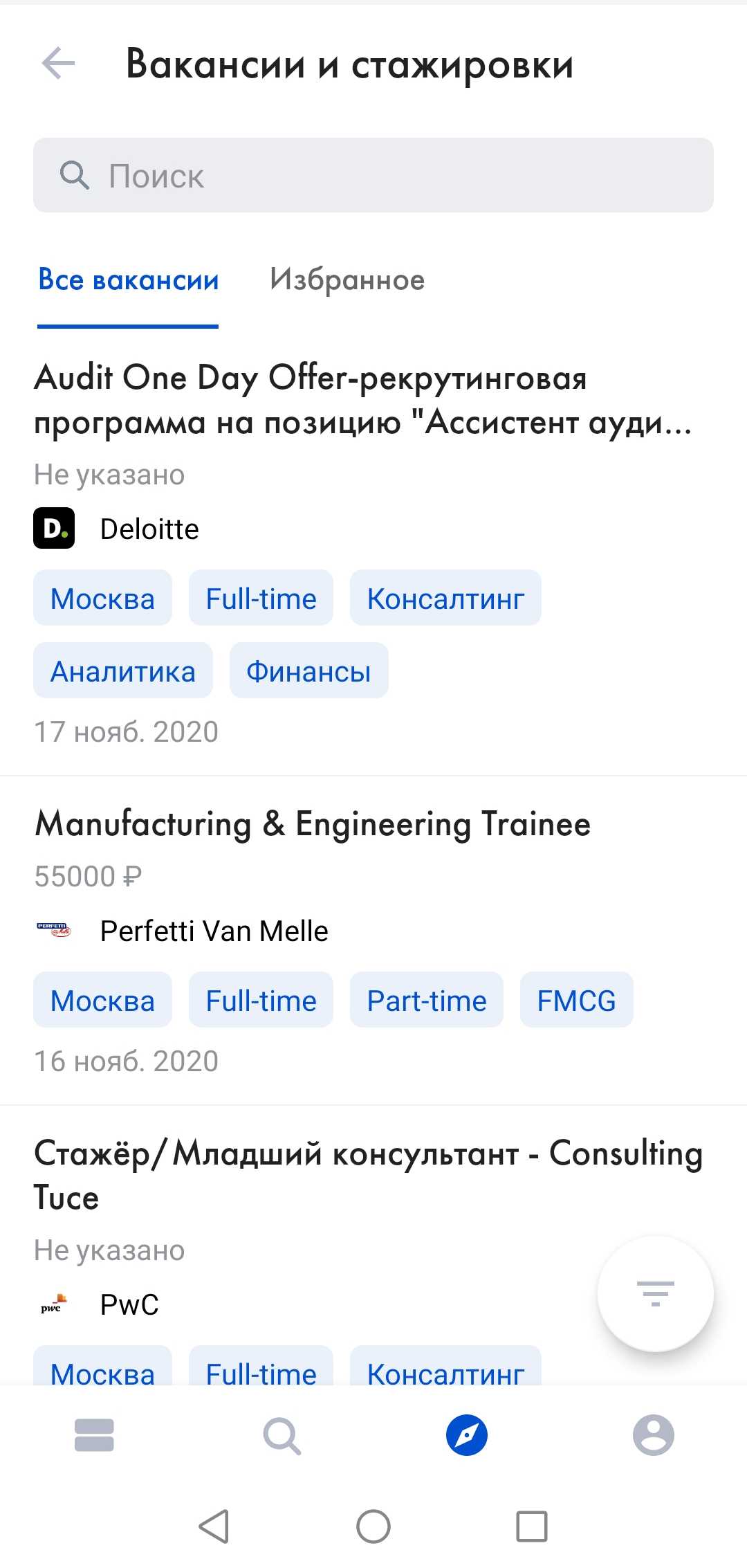Open the filter floating button
This screenshot has height=1568, width=747.
655,1293
